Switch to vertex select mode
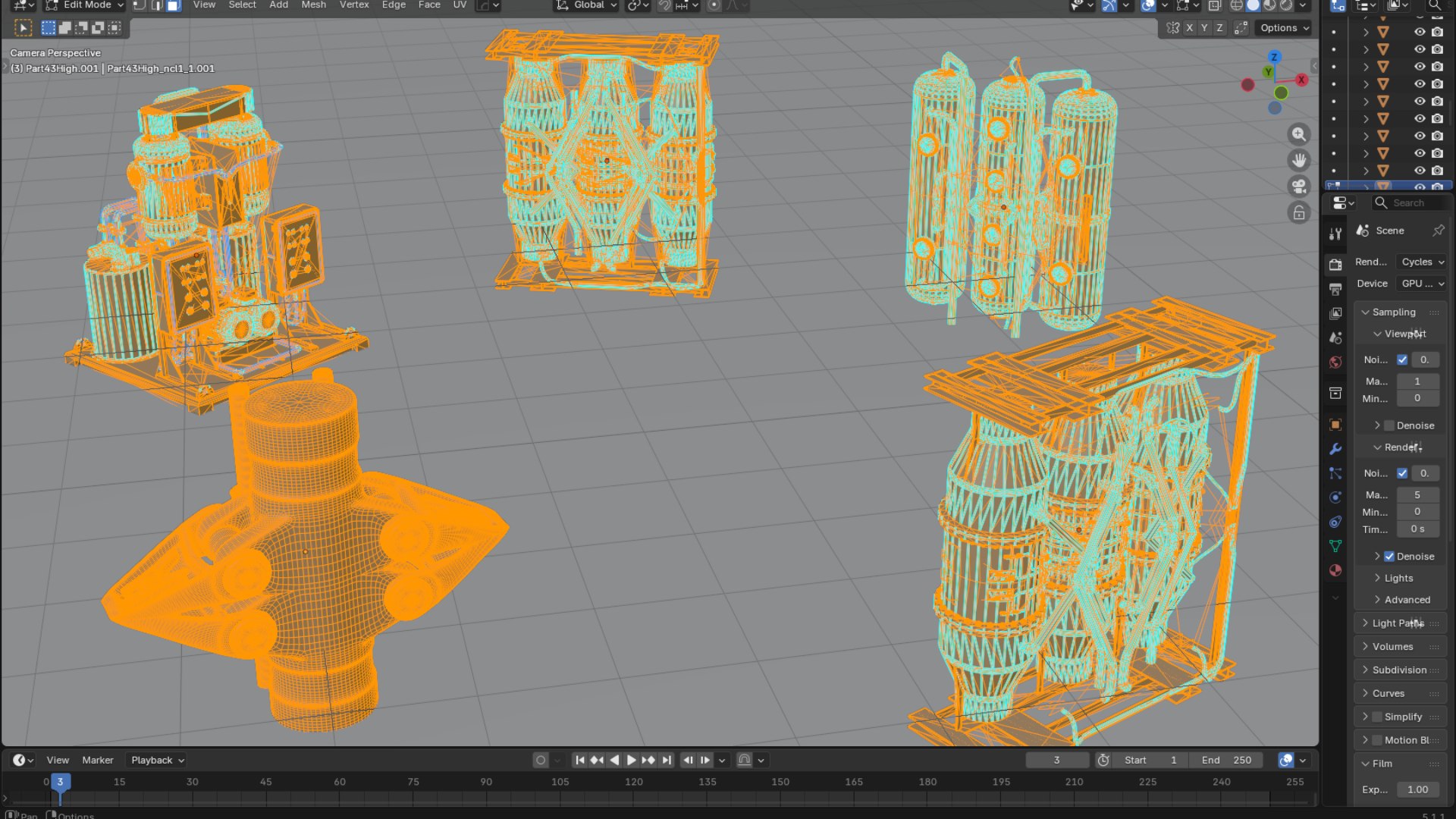 140,5
